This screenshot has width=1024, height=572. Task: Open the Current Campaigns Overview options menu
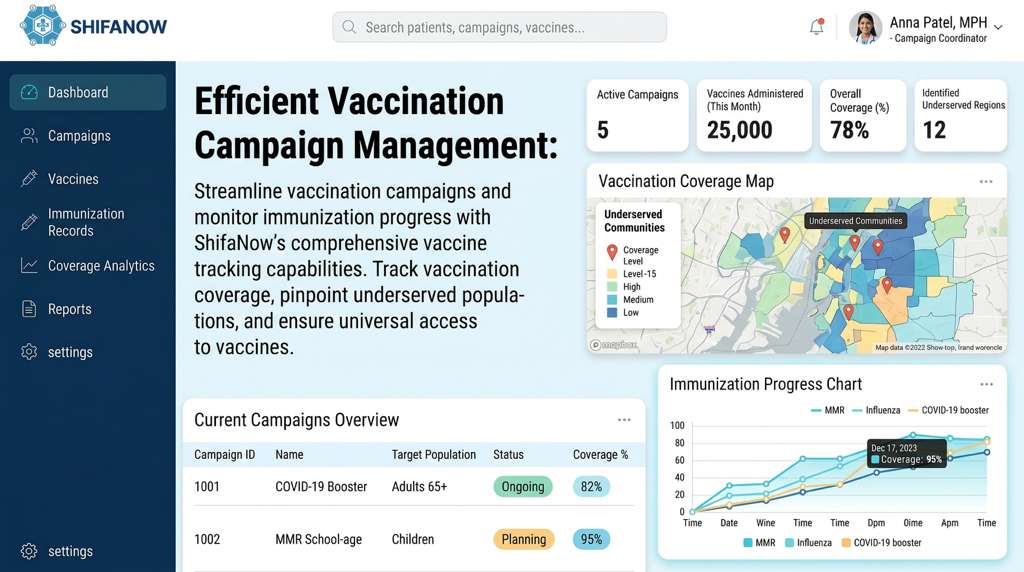624,420
